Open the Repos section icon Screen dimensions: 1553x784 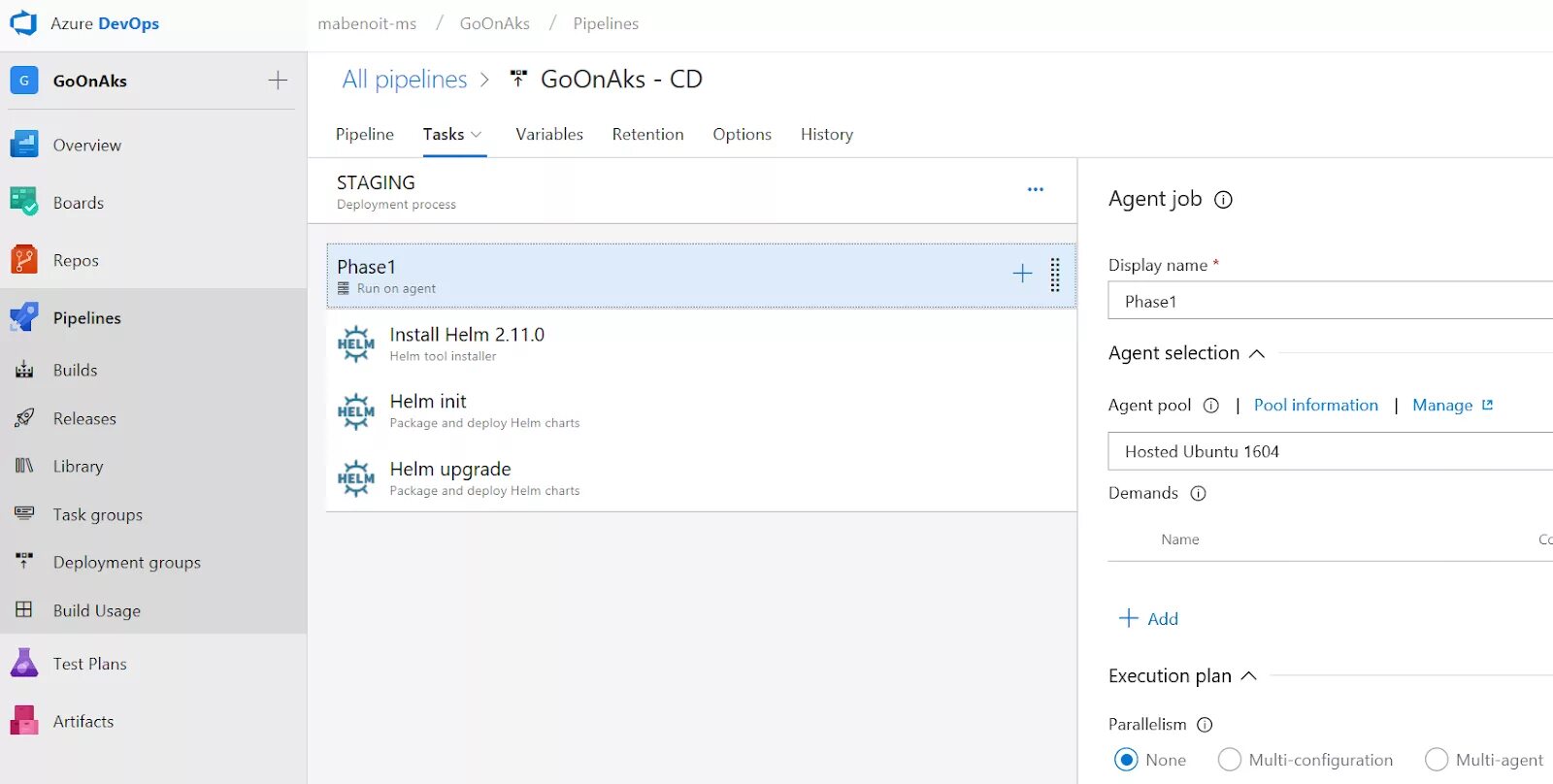24,260
